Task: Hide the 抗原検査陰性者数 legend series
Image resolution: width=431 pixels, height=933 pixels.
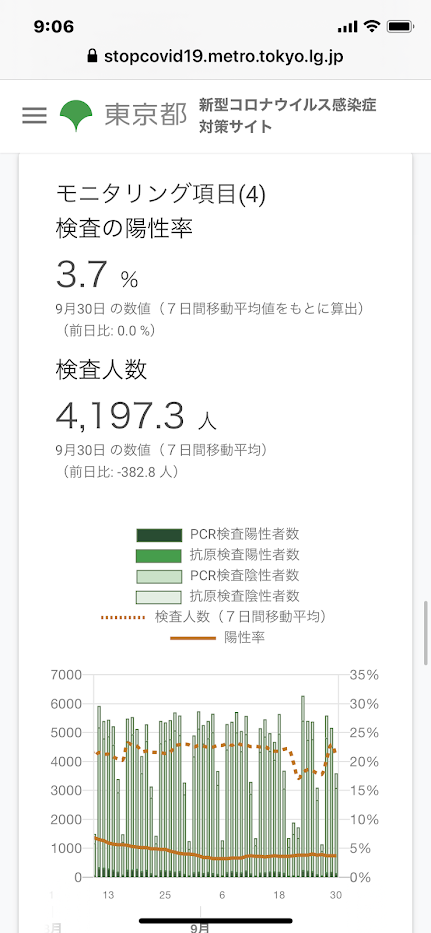Action: tap(218, 596)
